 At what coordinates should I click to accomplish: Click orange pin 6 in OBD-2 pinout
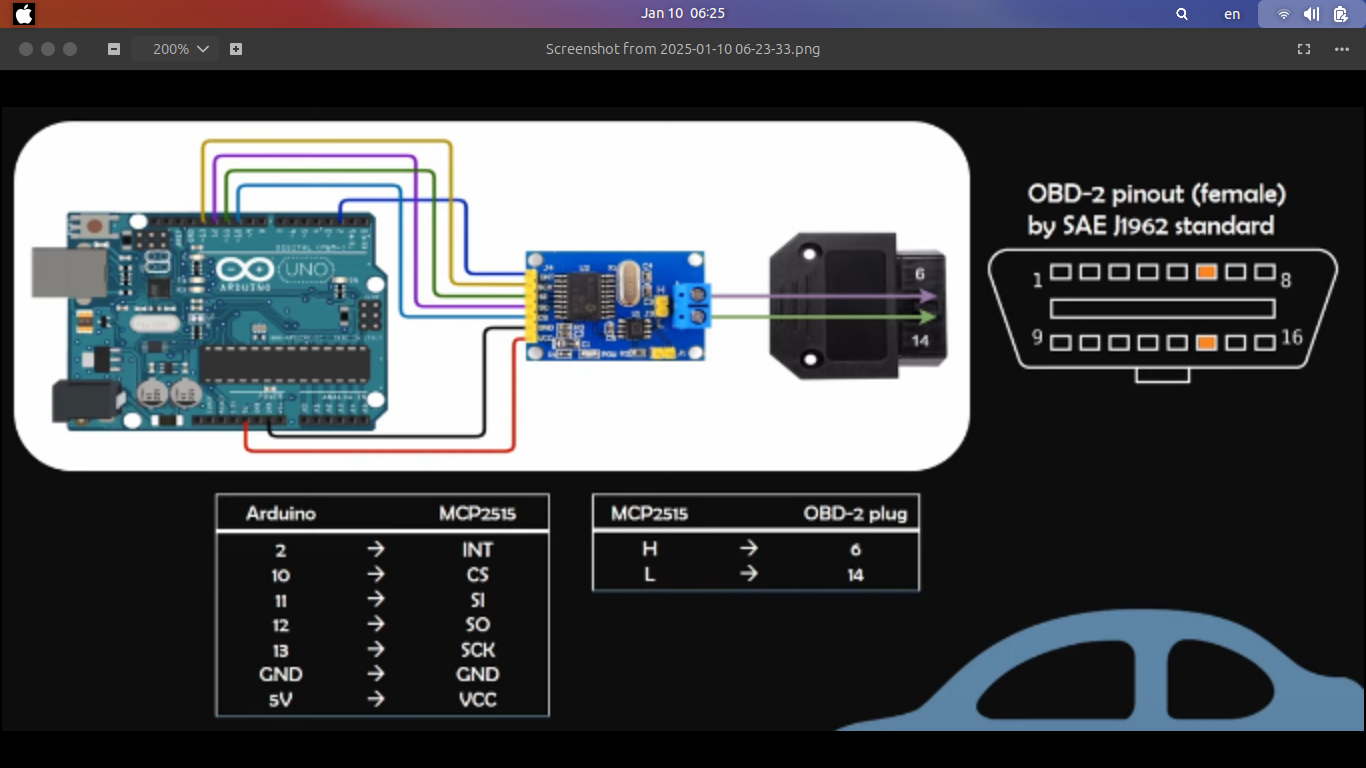click(1206, 272)
